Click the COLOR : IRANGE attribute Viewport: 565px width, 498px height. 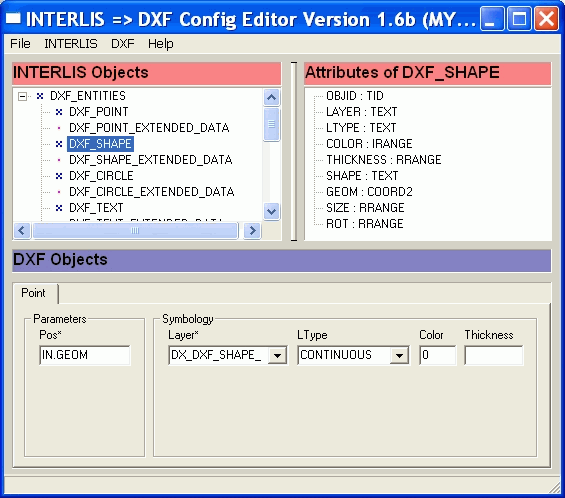[x=369, y=144]
